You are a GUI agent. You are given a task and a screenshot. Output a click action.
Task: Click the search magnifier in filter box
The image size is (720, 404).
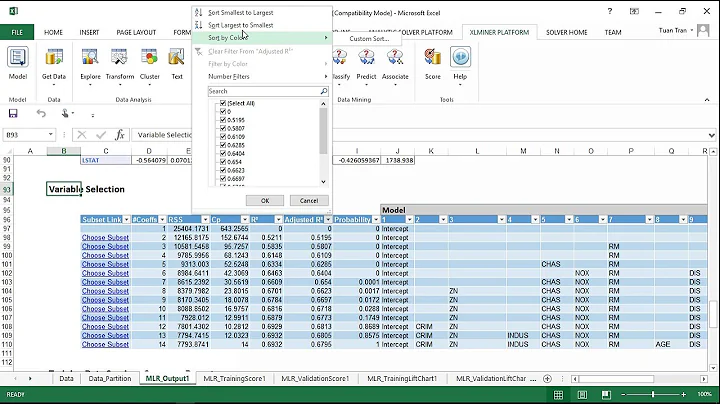324,91
